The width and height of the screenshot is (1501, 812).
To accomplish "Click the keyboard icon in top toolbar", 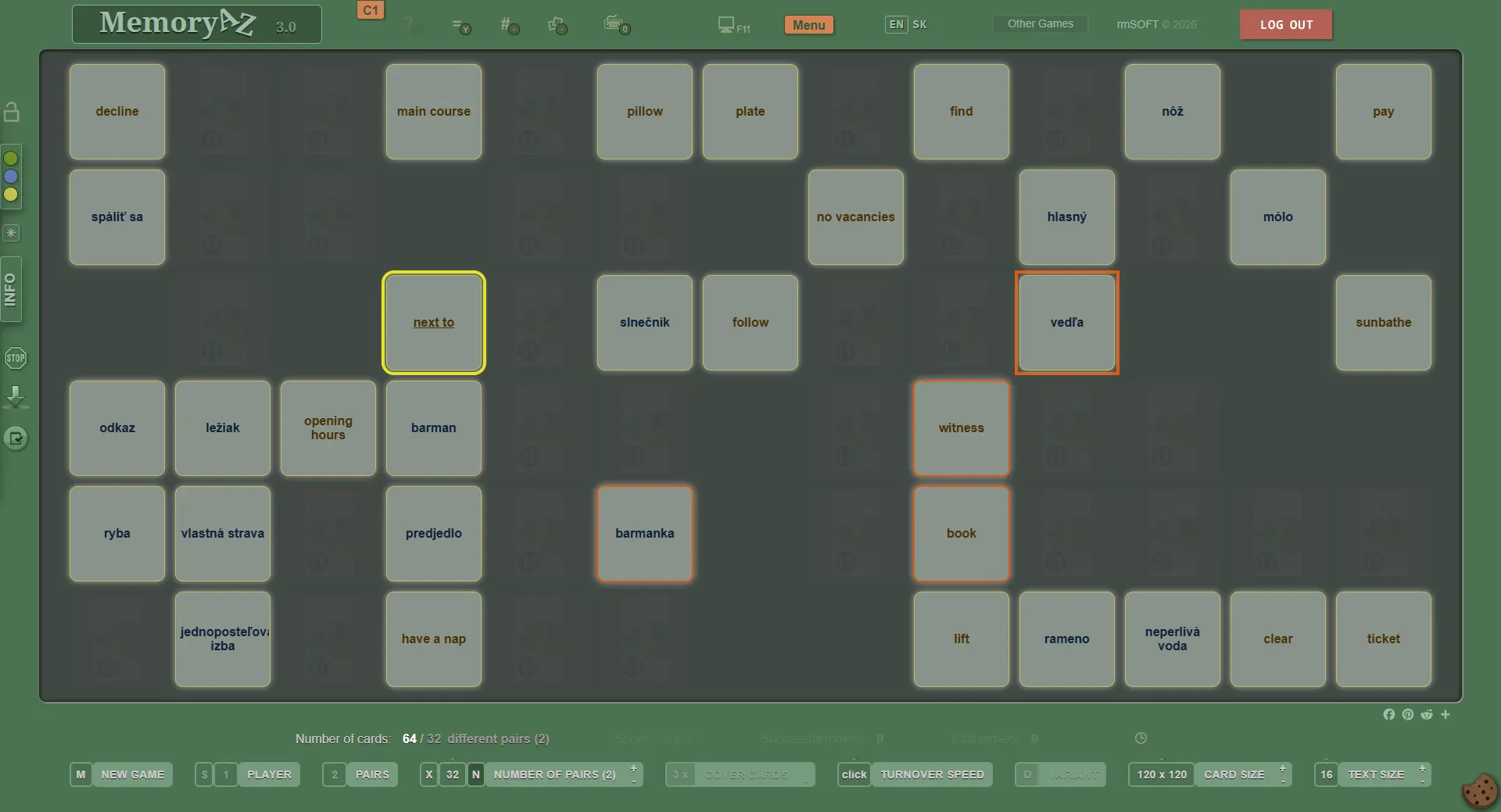I will (616, 25).
